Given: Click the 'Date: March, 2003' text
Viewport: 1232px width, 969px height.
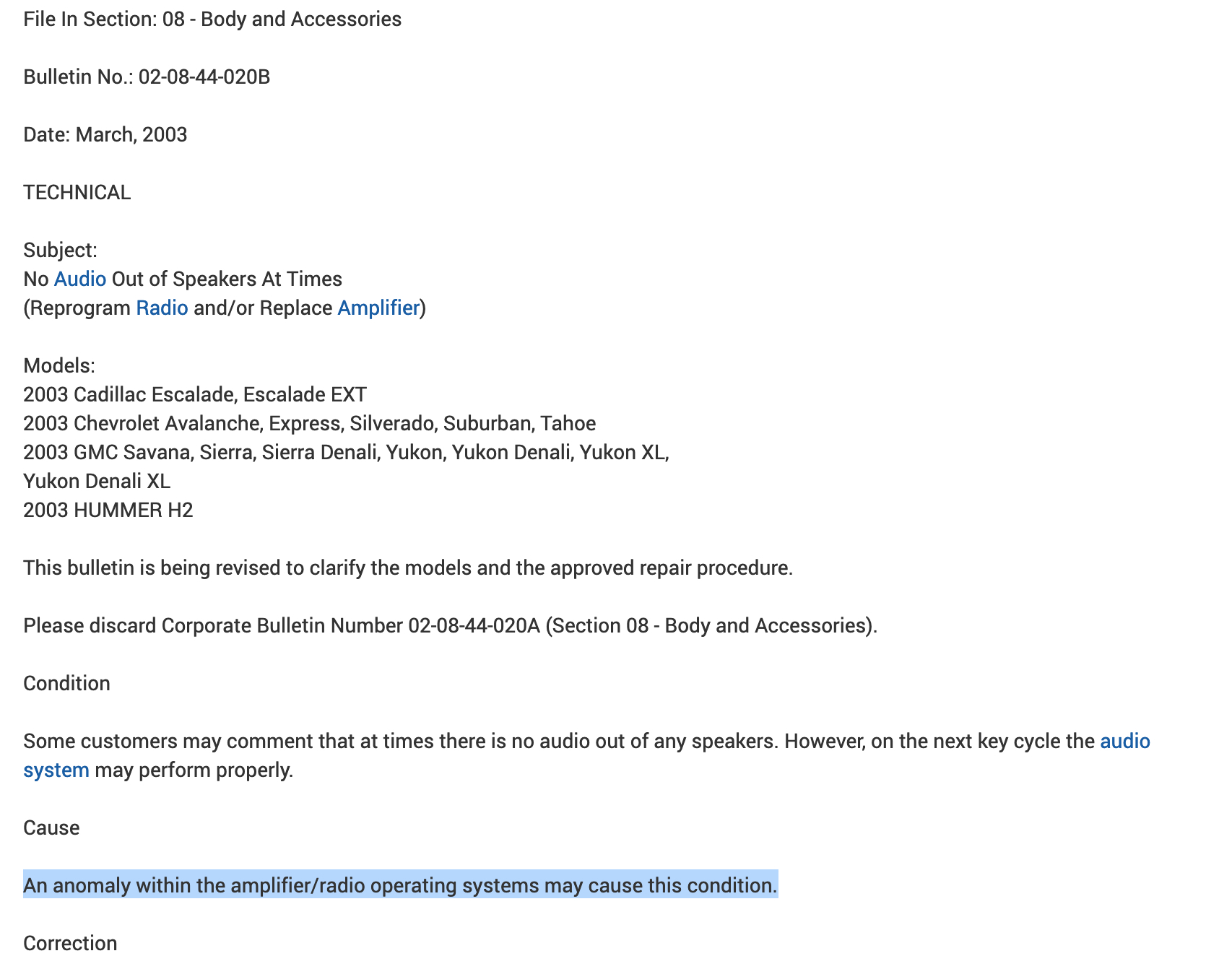Looking at the screenshot, I should coord(105,135).
